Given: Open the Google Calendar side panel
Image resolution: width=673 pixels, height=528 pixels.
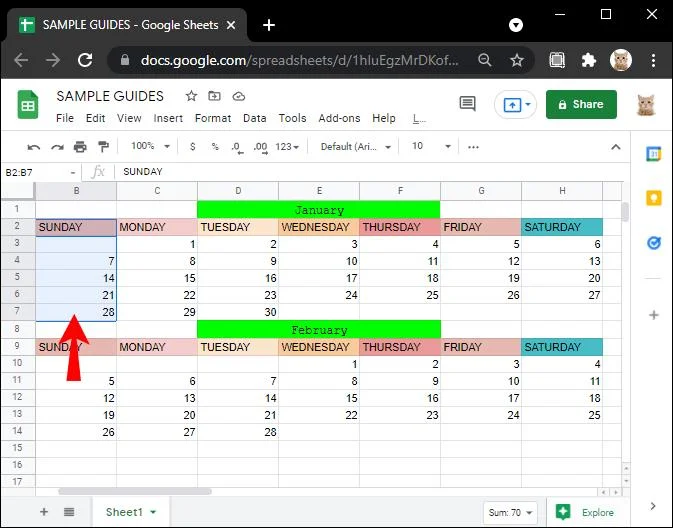Looking at the screenshot, I should (653, 154).
